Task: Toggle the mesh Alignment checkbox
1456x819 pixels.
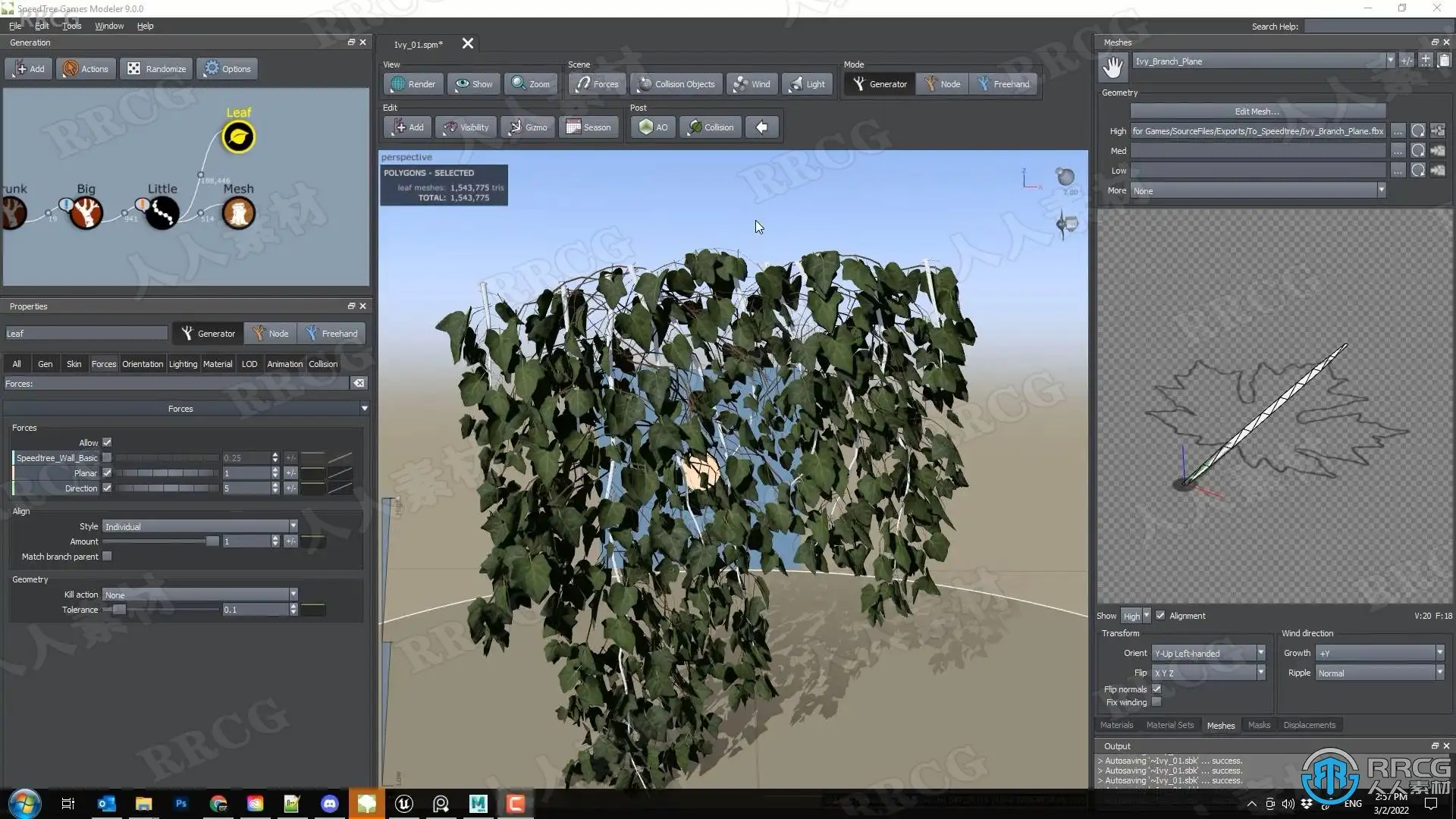Action: click(x=1160, y=616)
